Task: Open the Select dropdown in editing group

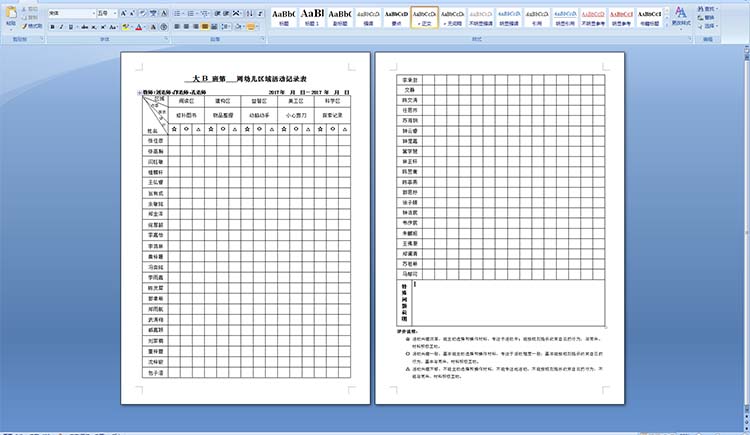Action: click(x=708, y=26)
